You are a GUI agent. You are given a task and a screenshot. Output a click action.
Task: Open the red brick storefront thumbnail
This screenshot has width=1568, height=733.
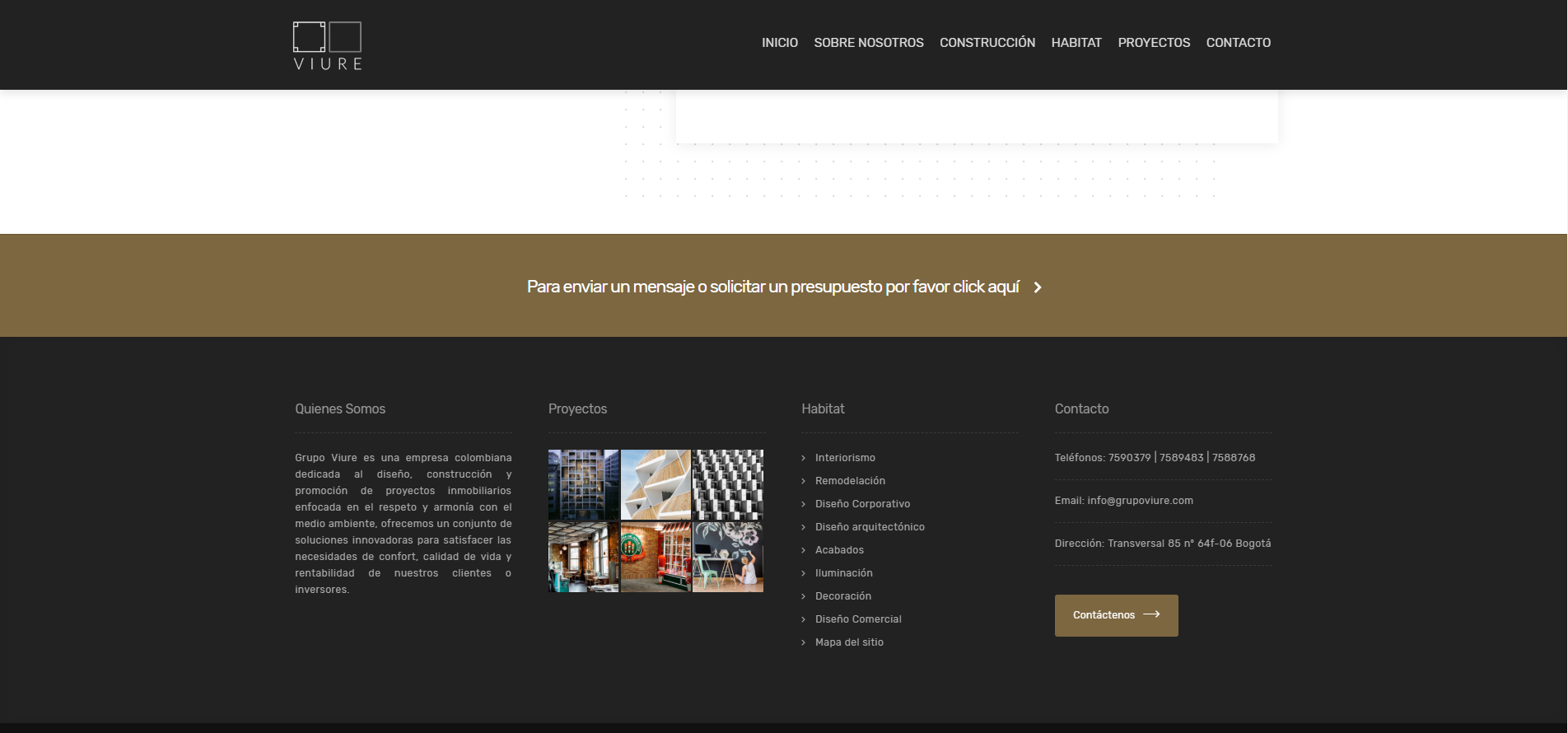656,557
